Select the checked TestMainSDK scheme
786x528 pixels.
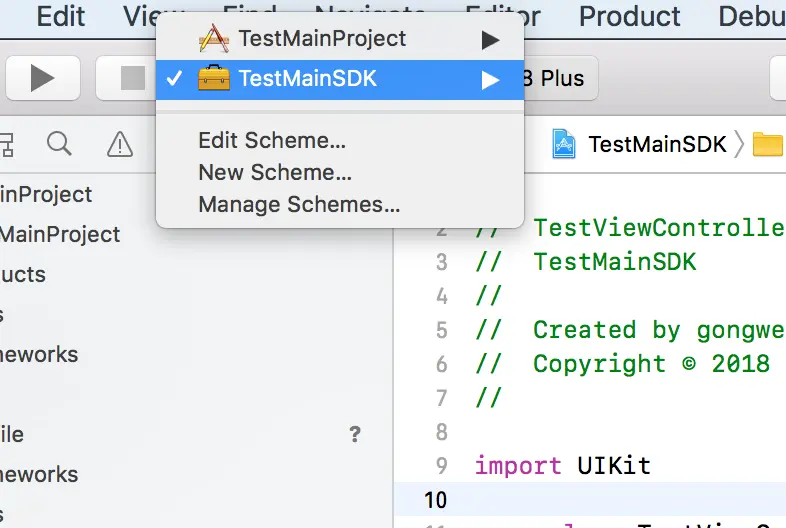[340, 79]
